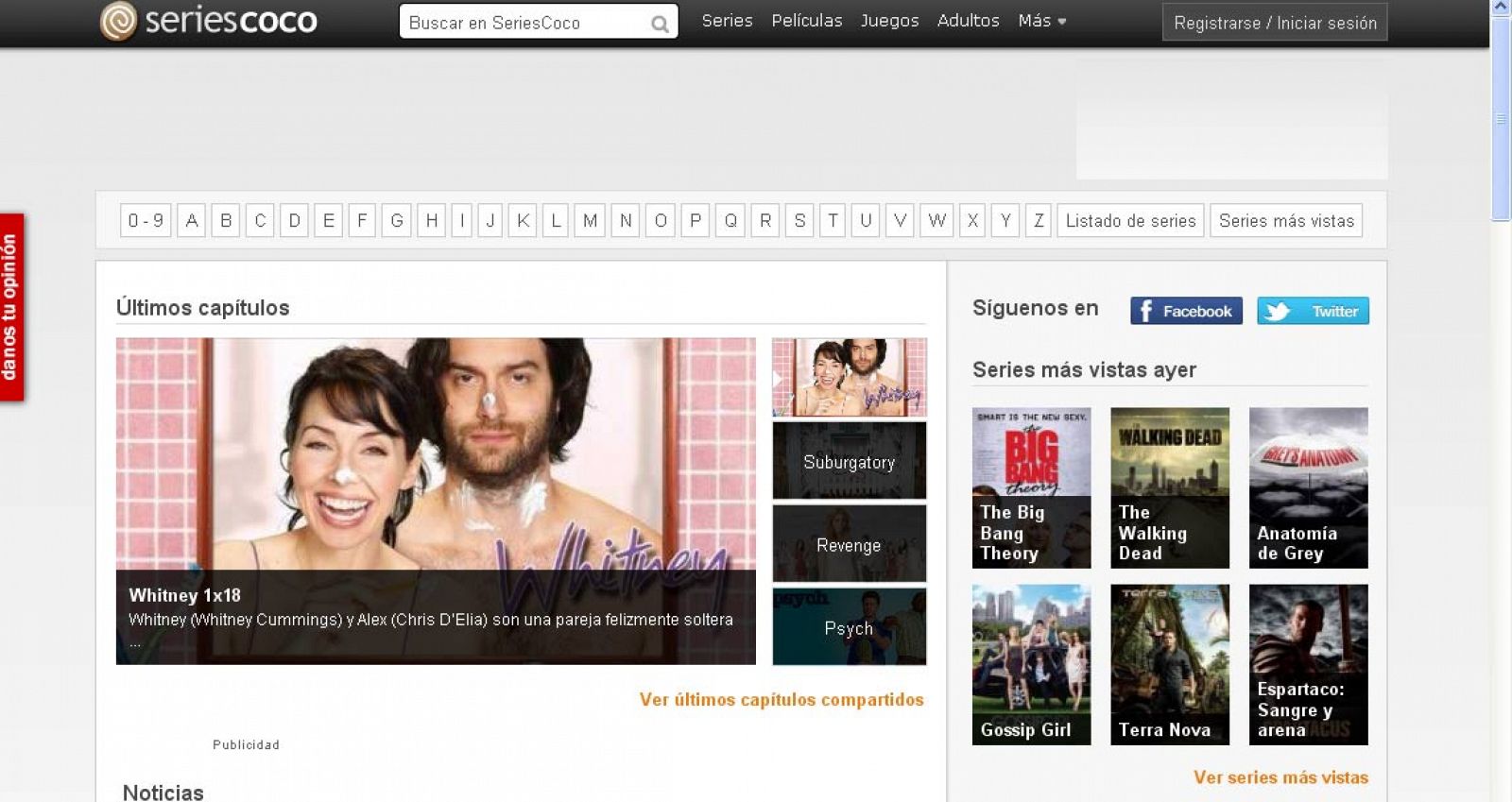Open the danos tu opinión feedback tab

click(11, 307)
